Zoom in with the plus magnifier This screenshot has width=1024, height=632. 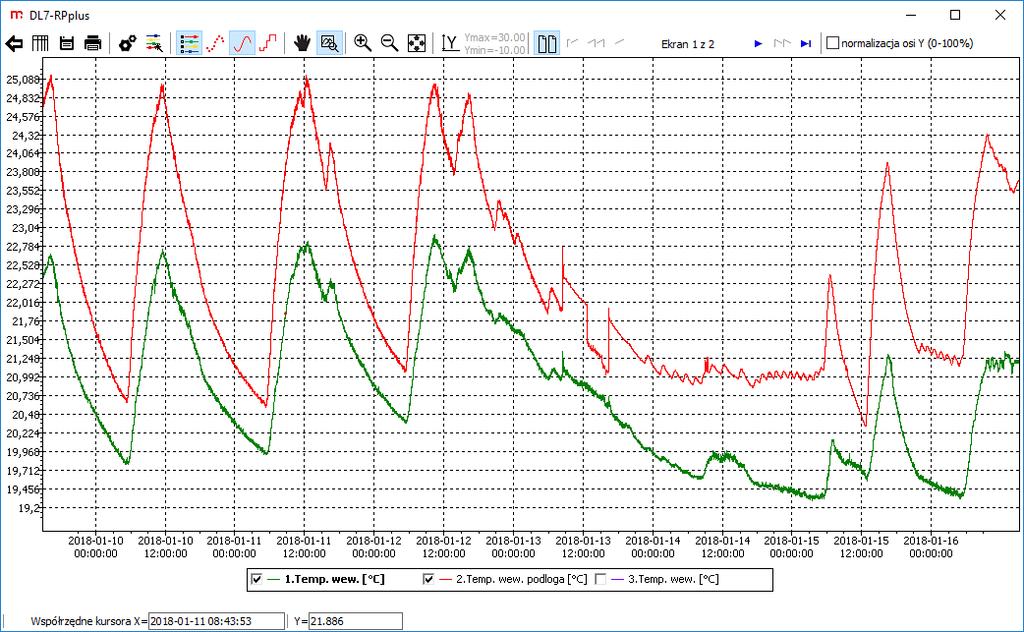point(362,44)
